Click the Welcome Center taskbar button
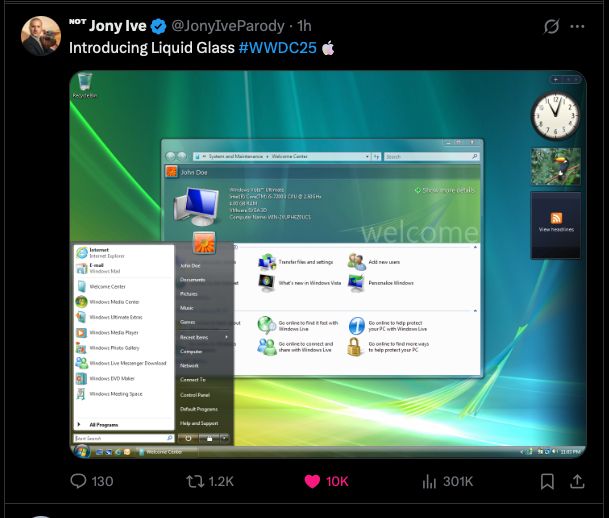609x518 pixels. point(165,452)
